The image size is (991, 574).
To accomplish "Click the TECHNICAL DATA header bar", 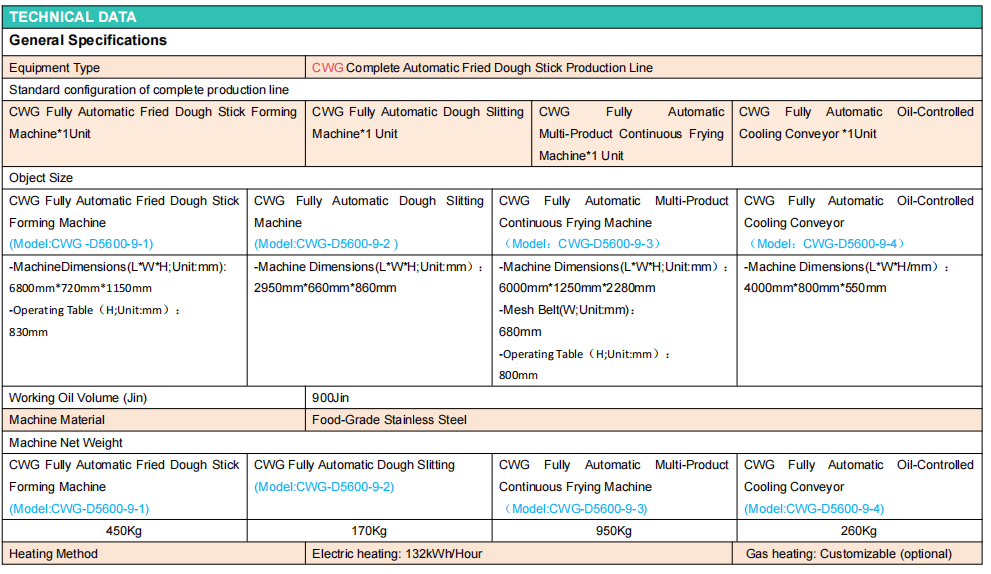I will click(74, 17).
